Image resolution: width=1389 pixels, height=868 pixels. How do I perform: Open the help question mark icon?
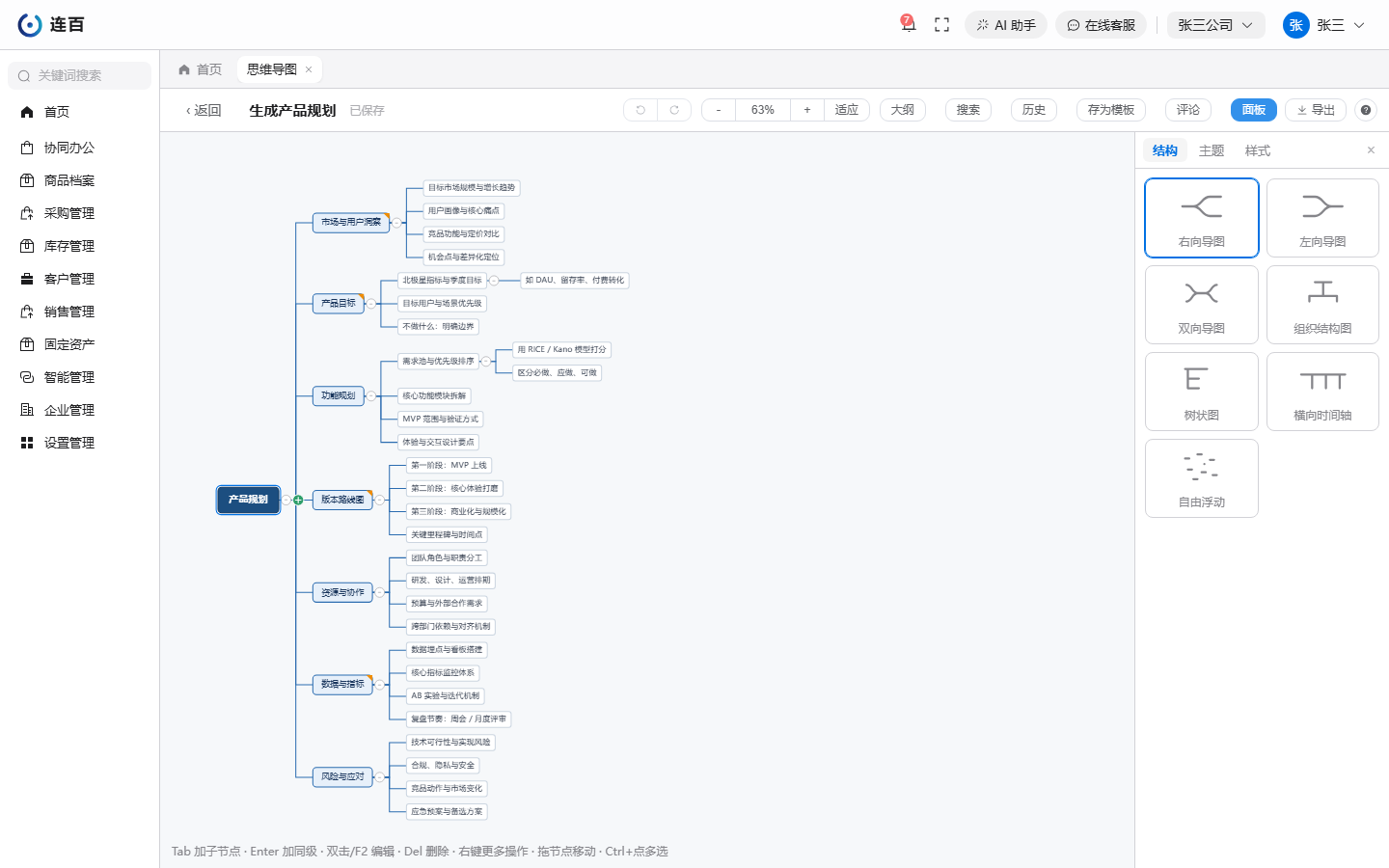1366,110
